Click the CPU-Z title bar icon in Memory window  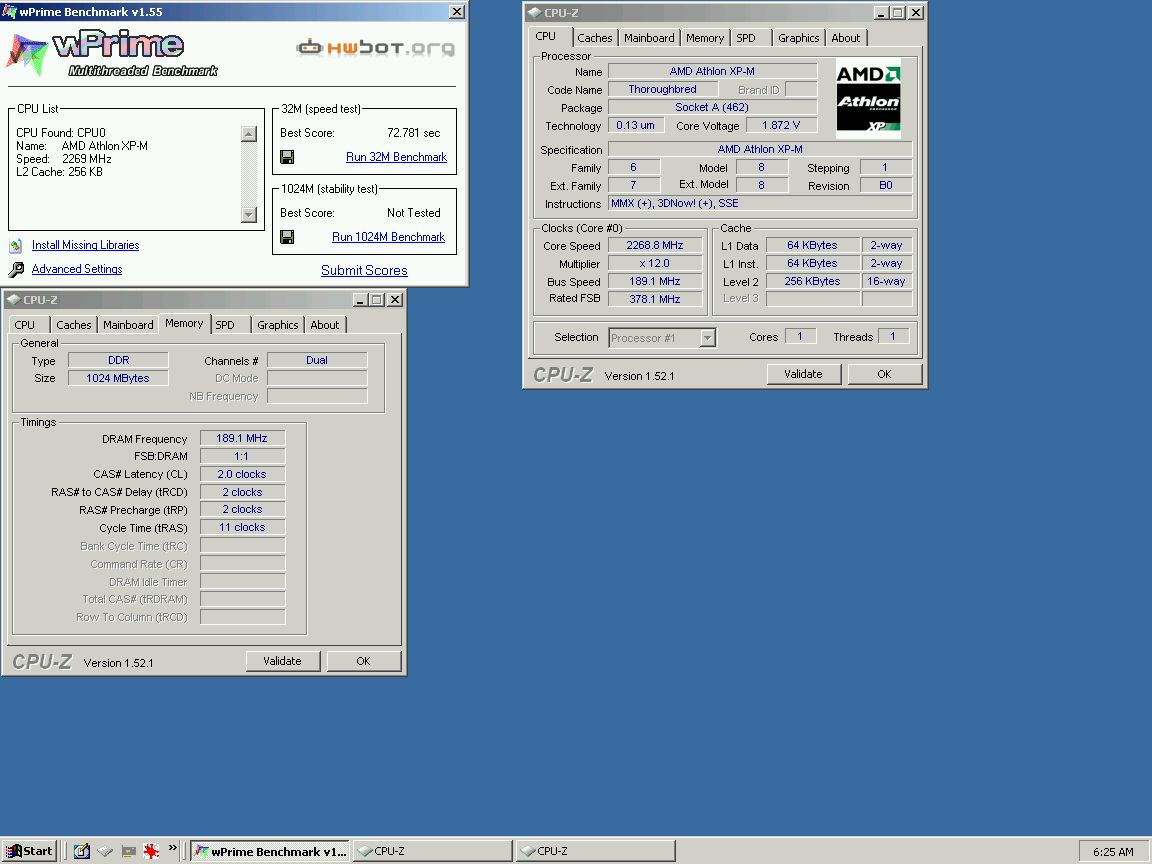tap(13, 300)
